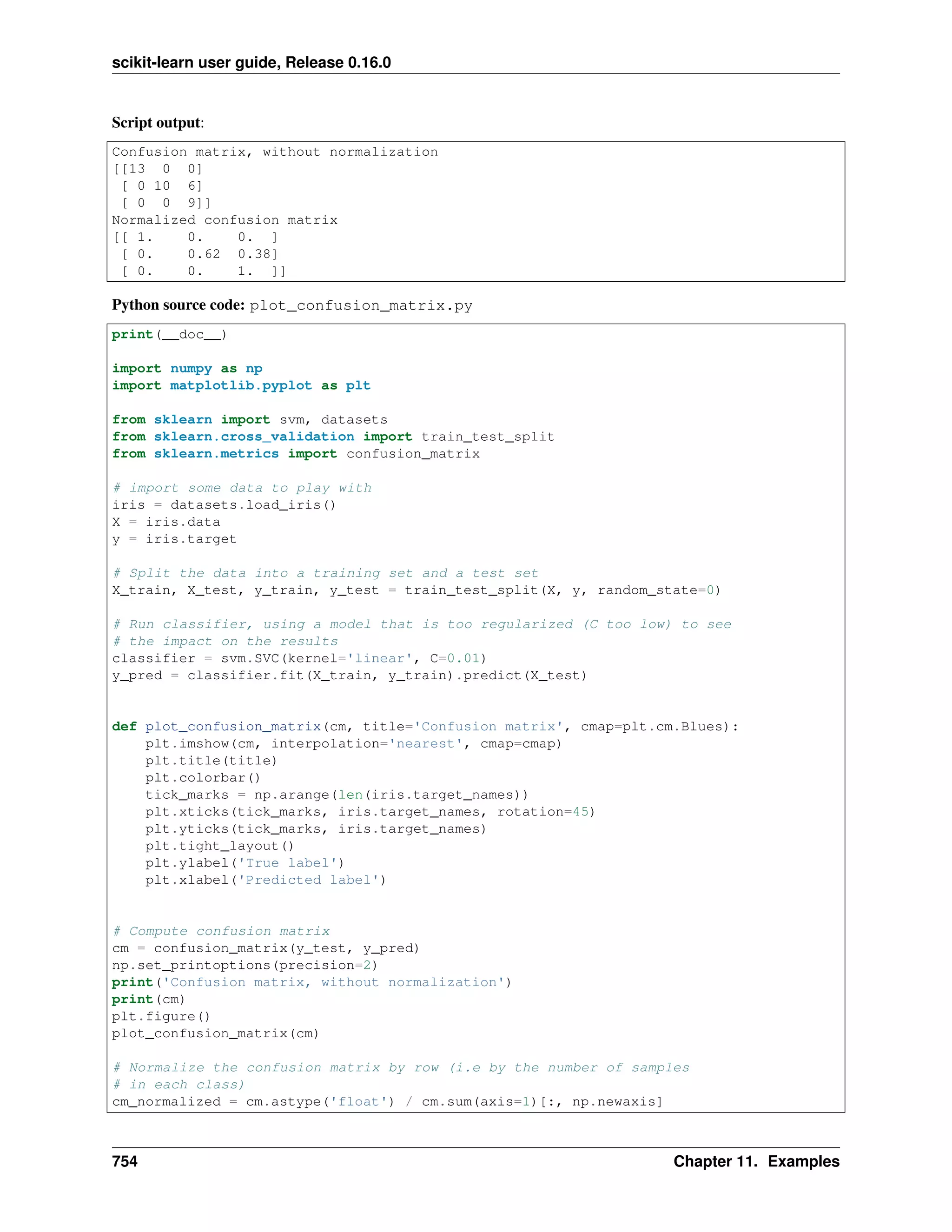Click the line plt.ylabel('True label')
This screenshot has height=1232, width=952.
click(x=245, y=863)
